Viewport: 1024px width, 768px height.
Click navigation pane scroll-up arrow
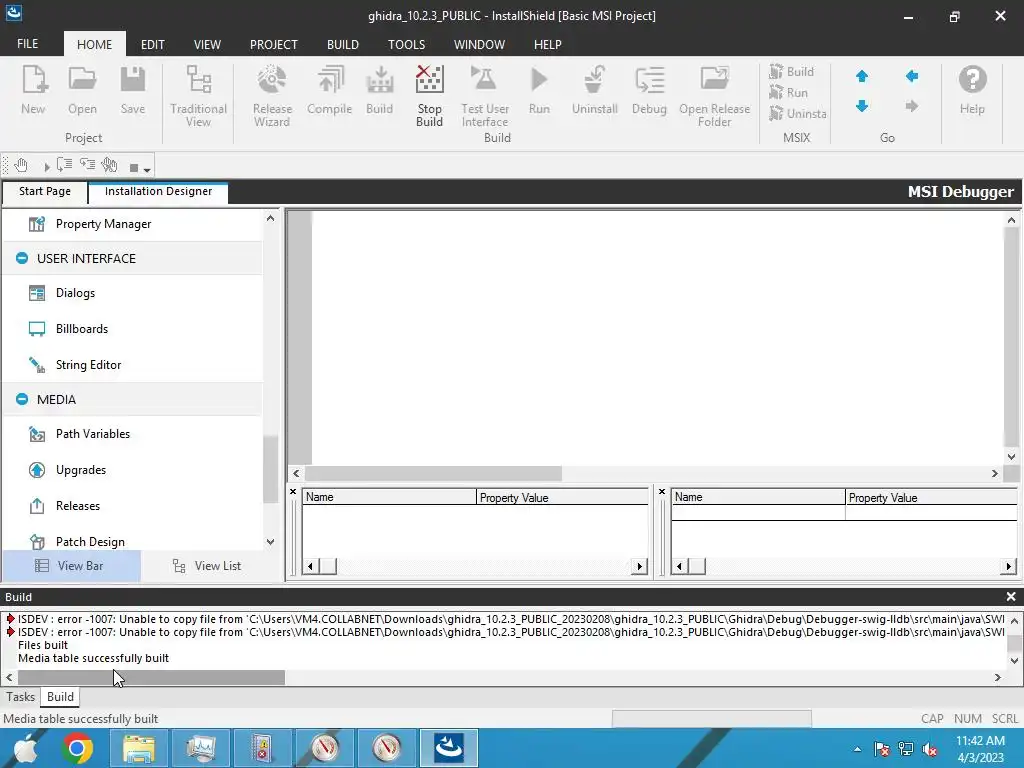pyautogui.click(x=270, y=218)
